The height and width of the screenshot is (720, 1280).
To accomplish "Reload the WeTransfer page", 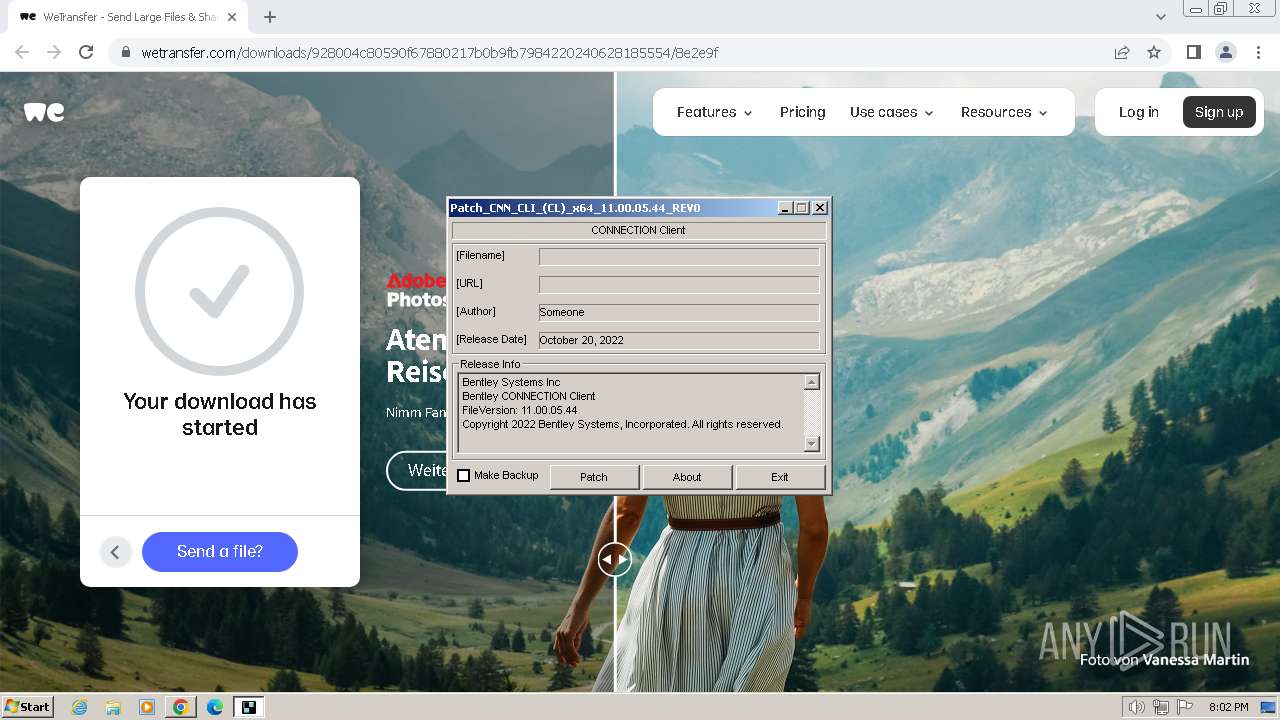I will [86, 52].
